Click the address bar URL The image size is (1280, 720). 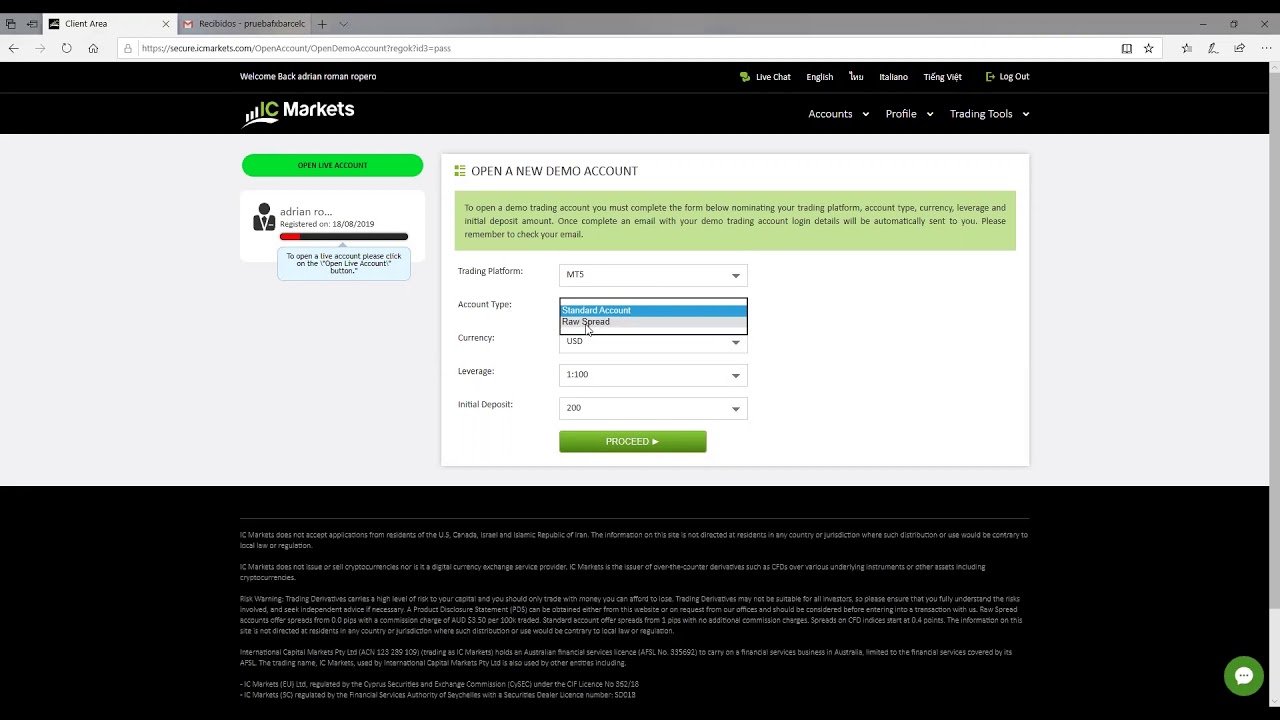pyautogui.click(x=296, y=48)
